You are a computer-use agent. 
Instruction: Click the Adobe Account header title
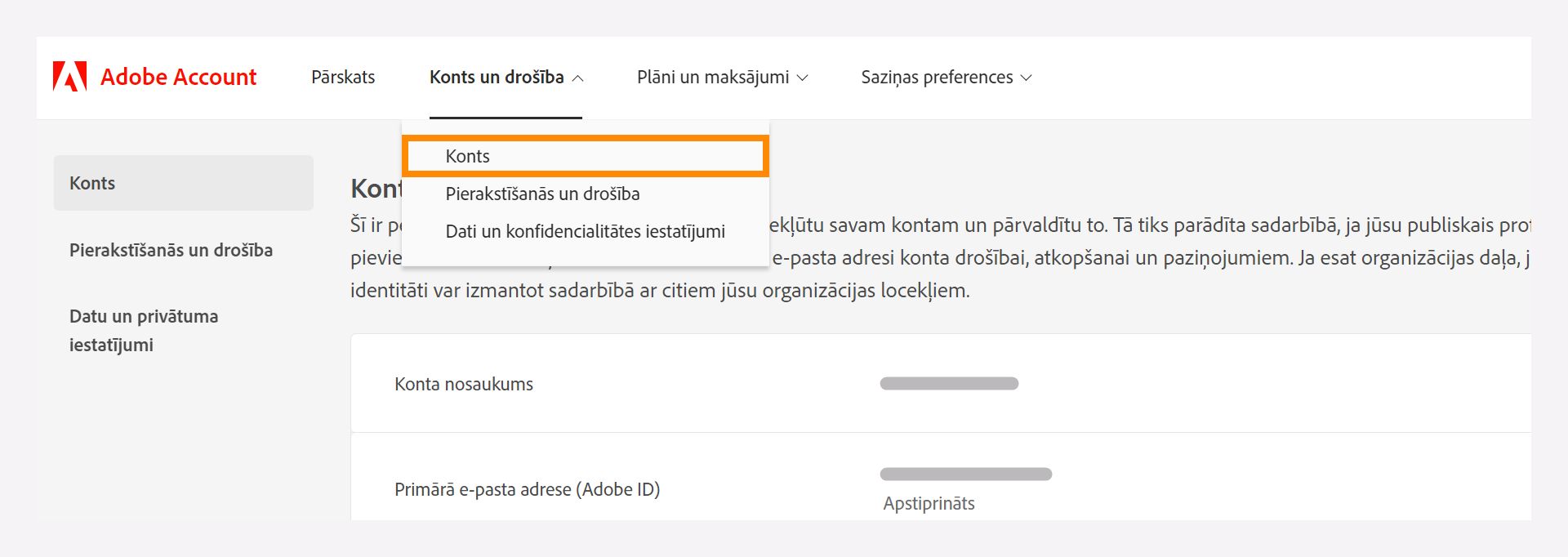(178, 77)
